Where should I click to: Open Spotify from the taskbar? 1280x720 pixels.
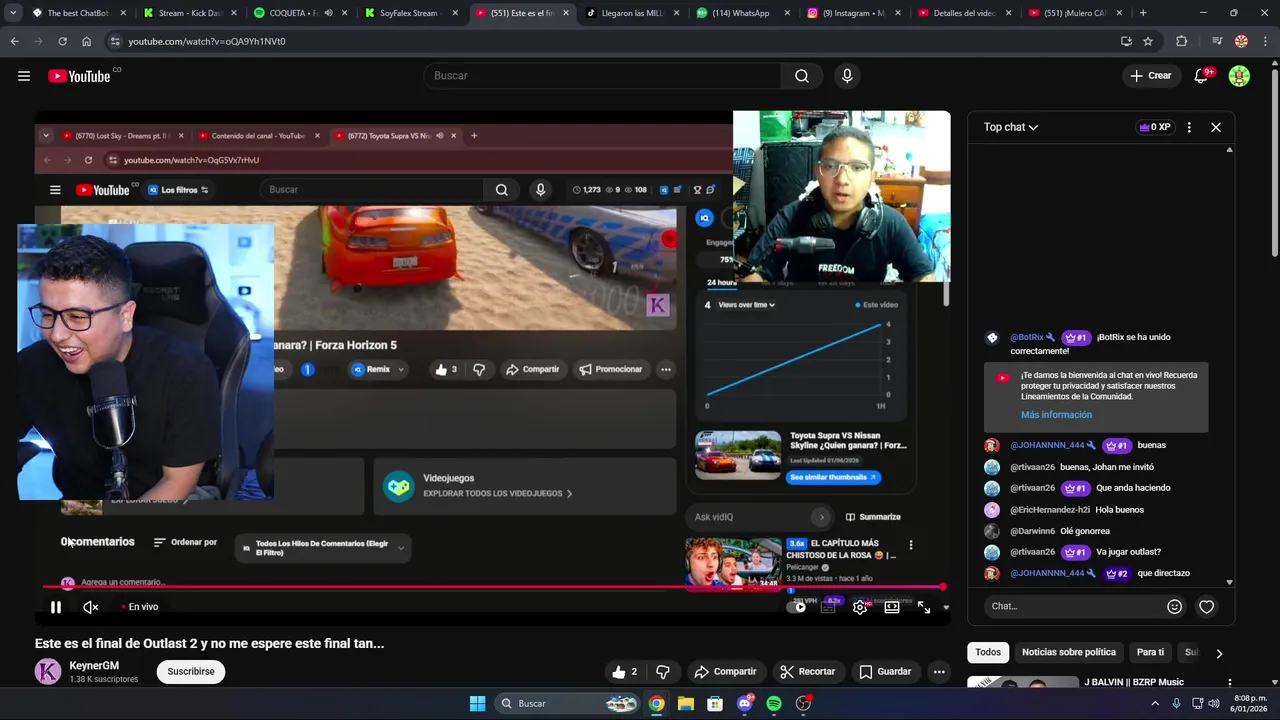(x=774, y=704)
